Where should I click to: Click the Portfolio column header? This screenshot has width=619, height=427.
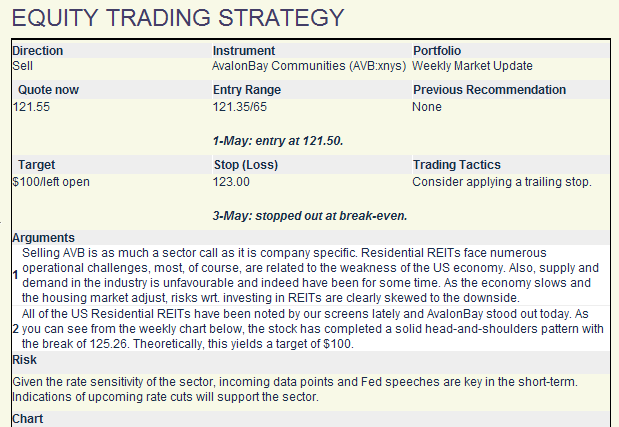click(x=439, y=51)
